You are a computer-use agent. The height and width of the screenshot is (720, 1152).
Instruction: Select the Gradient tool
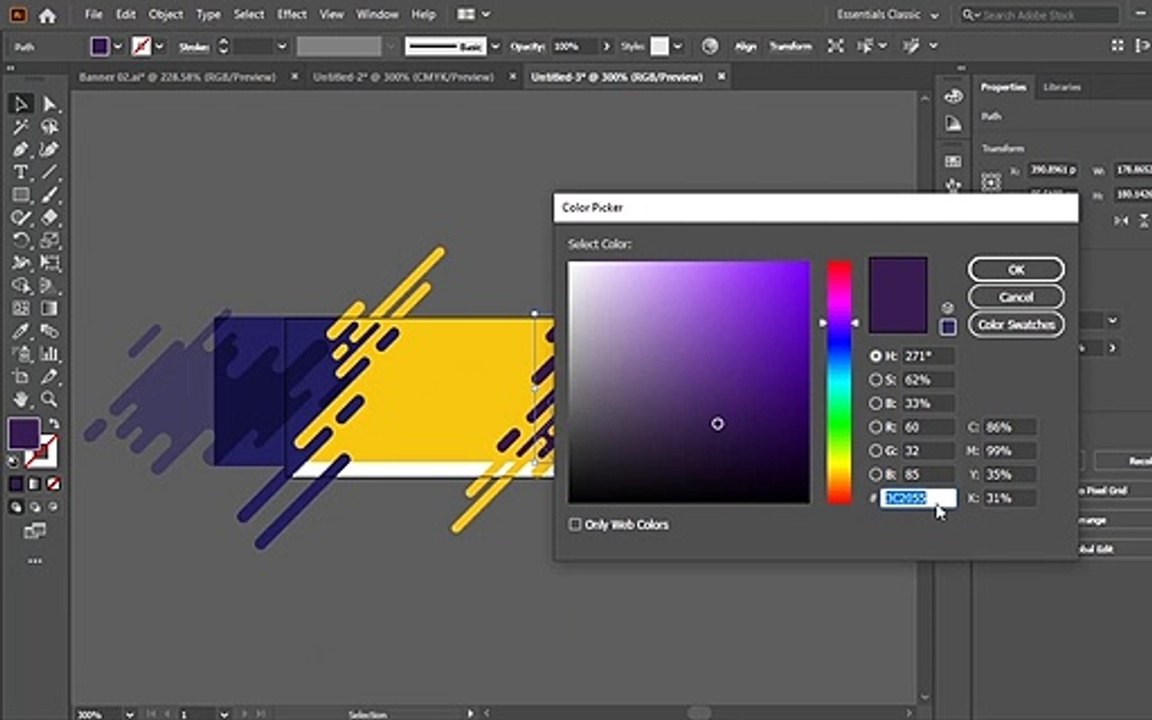point(49,309)
